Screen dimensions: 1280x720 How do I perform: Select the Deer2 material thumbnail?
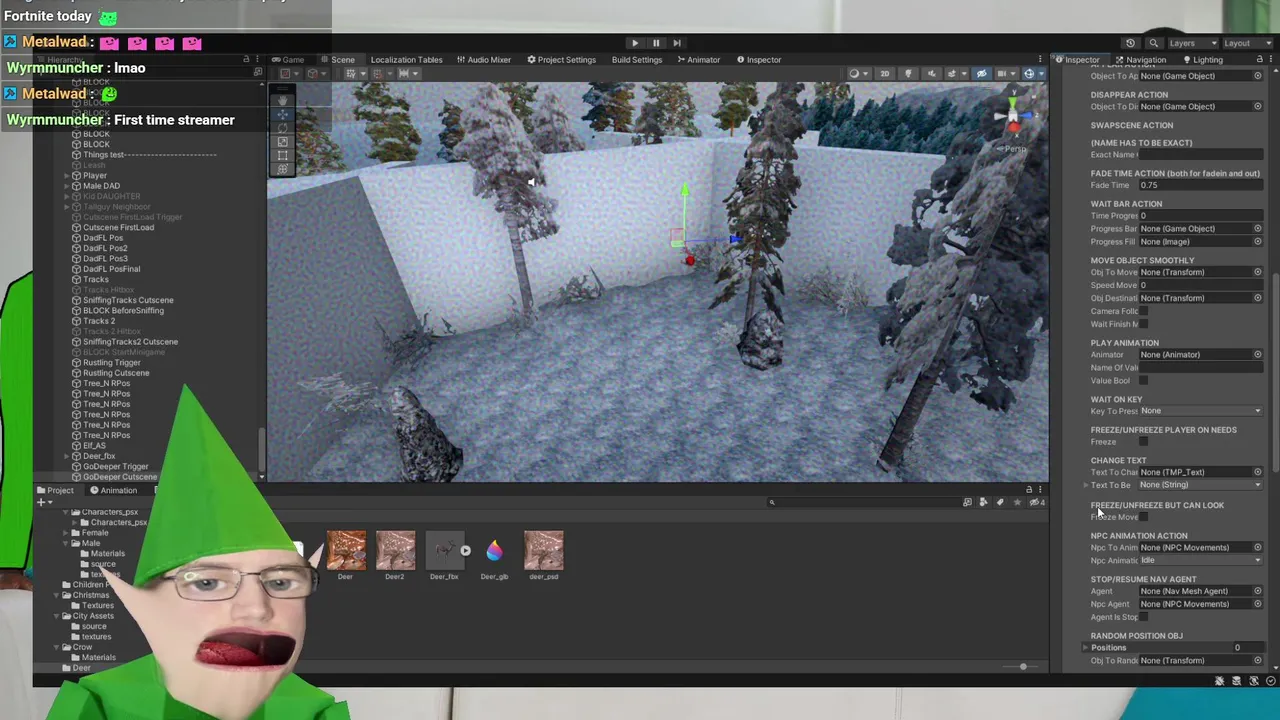(x=395, y=552)
